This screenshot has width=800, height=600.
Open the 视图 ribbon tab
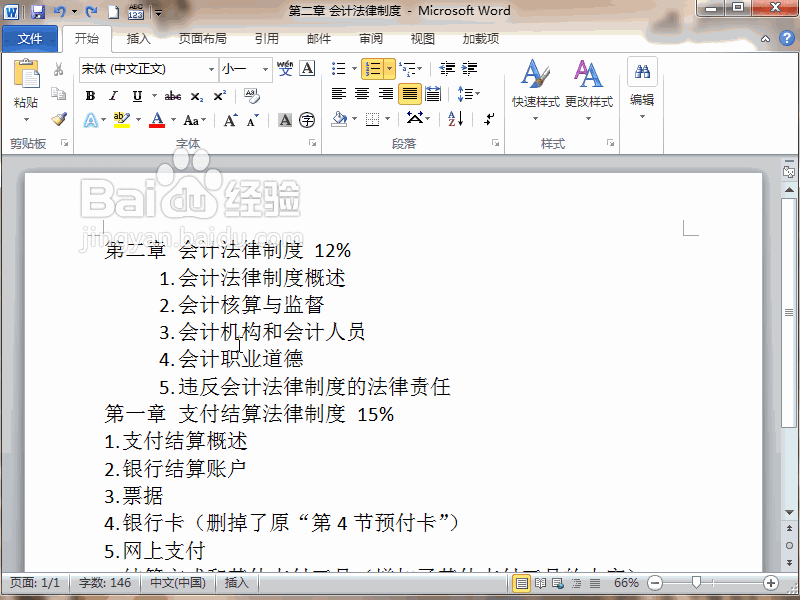[422, 39]
